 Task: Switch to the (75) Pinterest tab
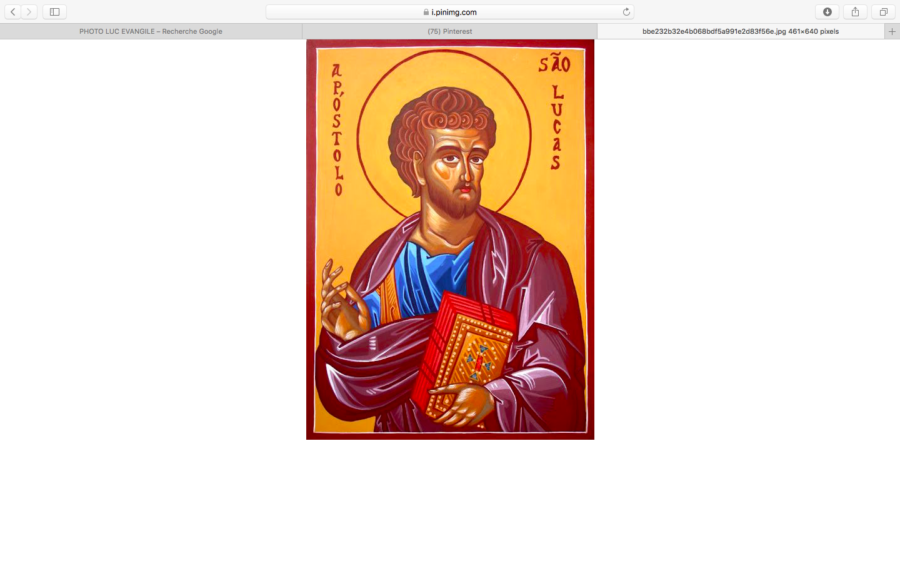click(x=450, y=32)
